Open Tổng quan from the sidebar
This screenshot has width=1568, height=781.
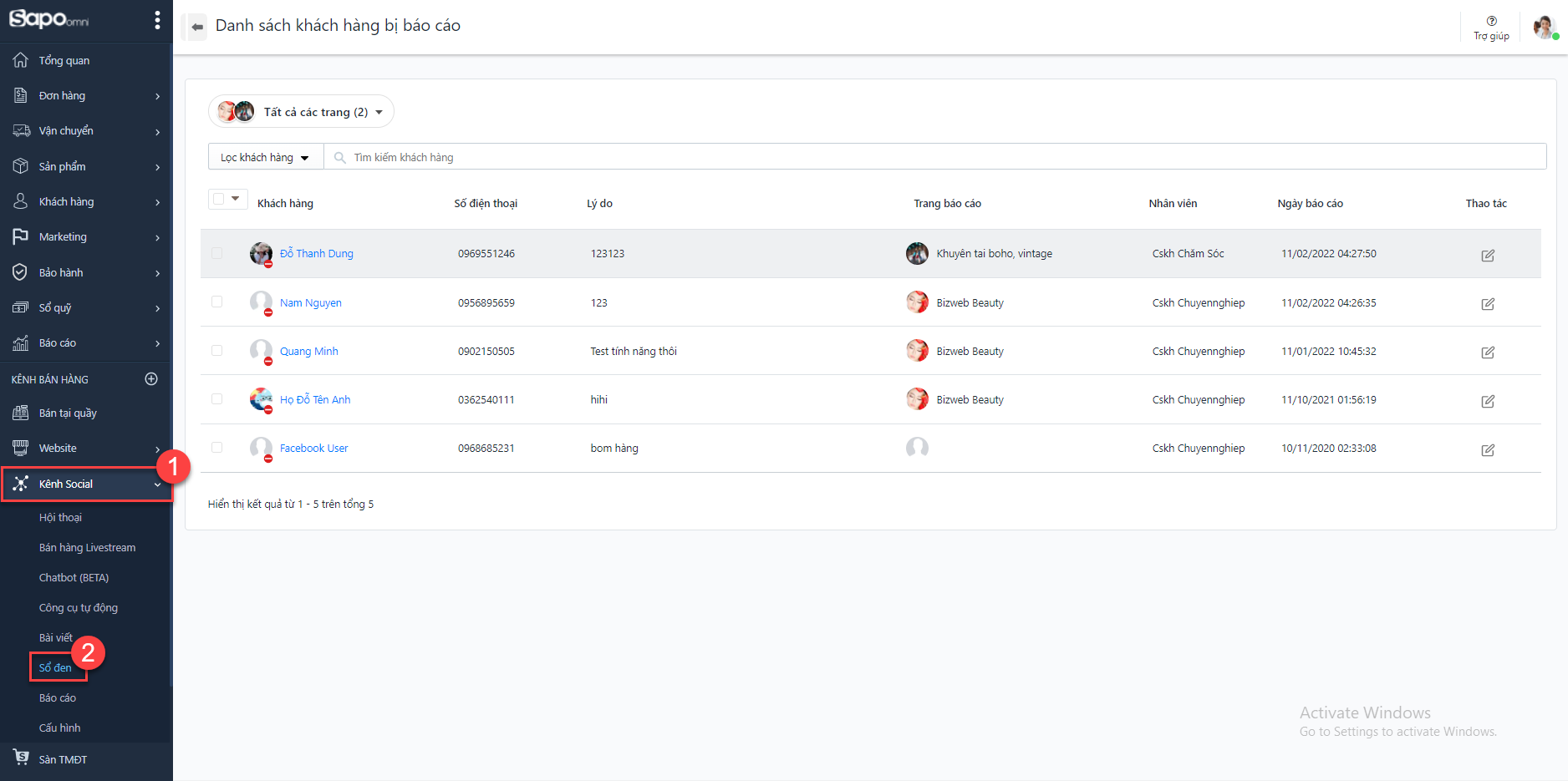[x=64, y=61]
